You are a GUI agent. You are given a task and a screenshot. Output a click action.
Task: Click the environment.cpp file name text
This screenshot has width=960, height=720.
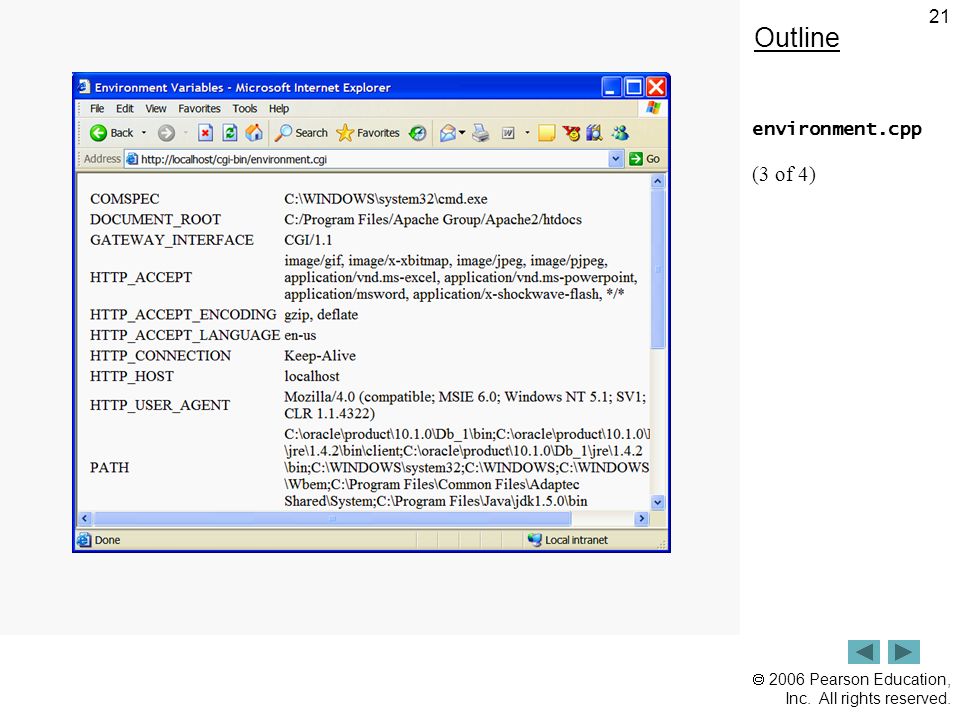click(837, 129)
